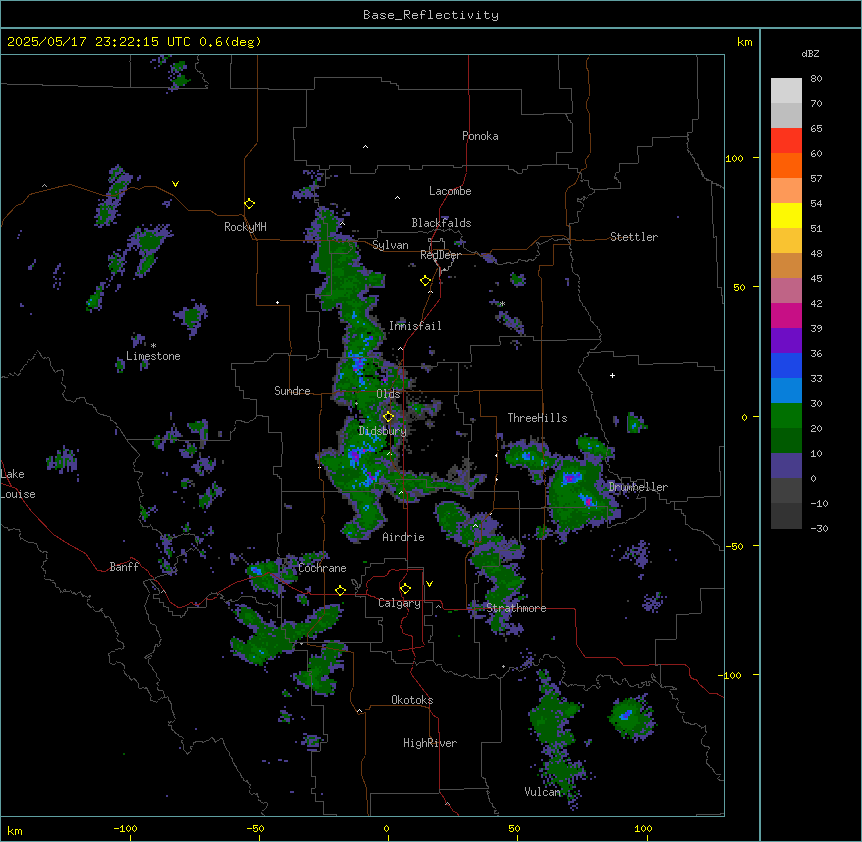Choose the slate 10-0 dBZ legend swatch
The width and height of the screenshot is (862, 842).
coord(786,466)
